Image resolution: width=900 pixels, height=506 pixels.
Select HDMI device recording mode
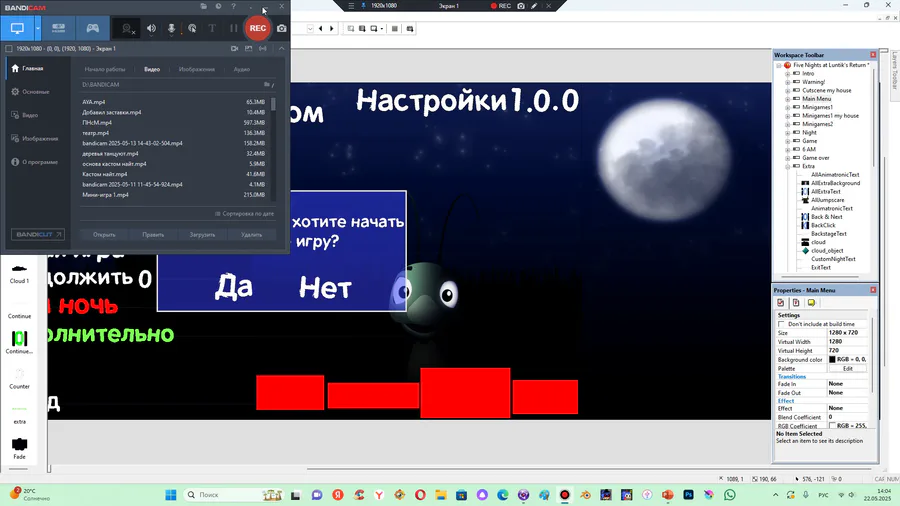pyautogui.click(x=59, y=28)
